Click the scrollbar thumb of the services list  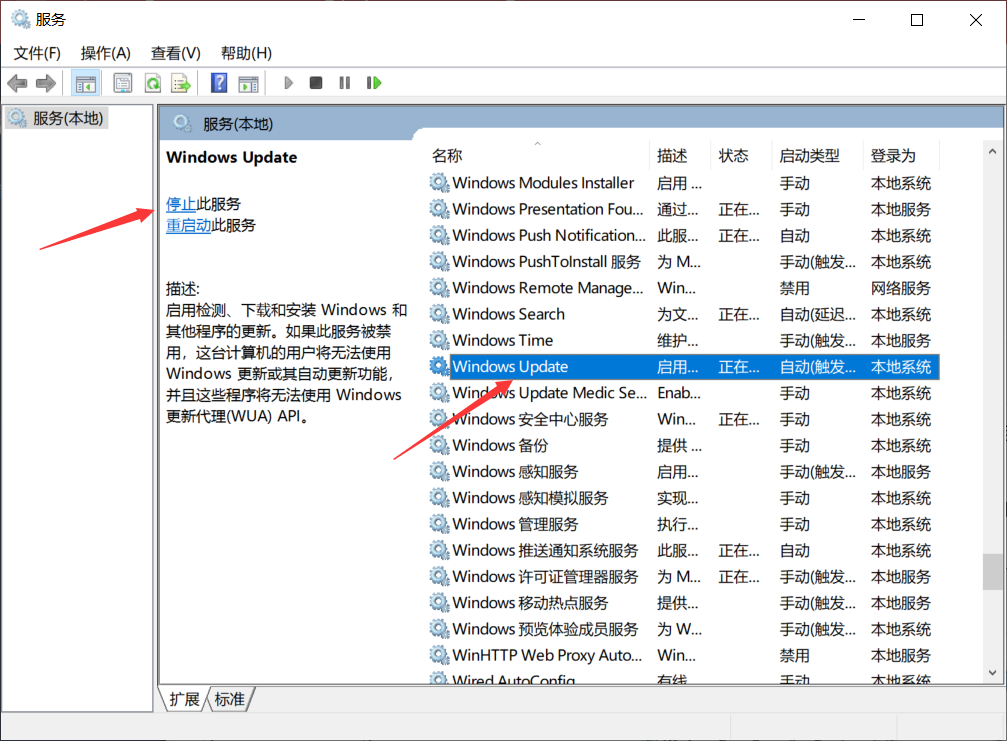992,571
